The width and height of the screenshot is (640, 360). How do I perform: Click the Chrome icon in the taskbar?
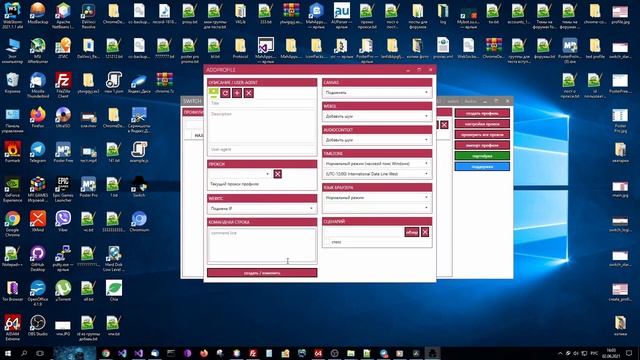106,353
